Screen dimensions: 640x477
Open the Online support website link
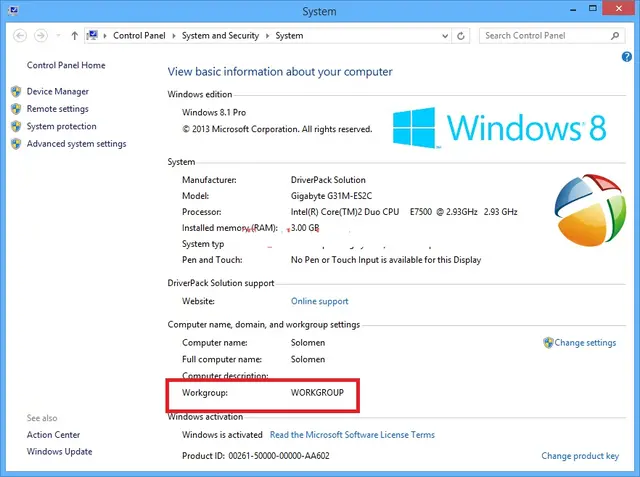(x=320, y=301)
